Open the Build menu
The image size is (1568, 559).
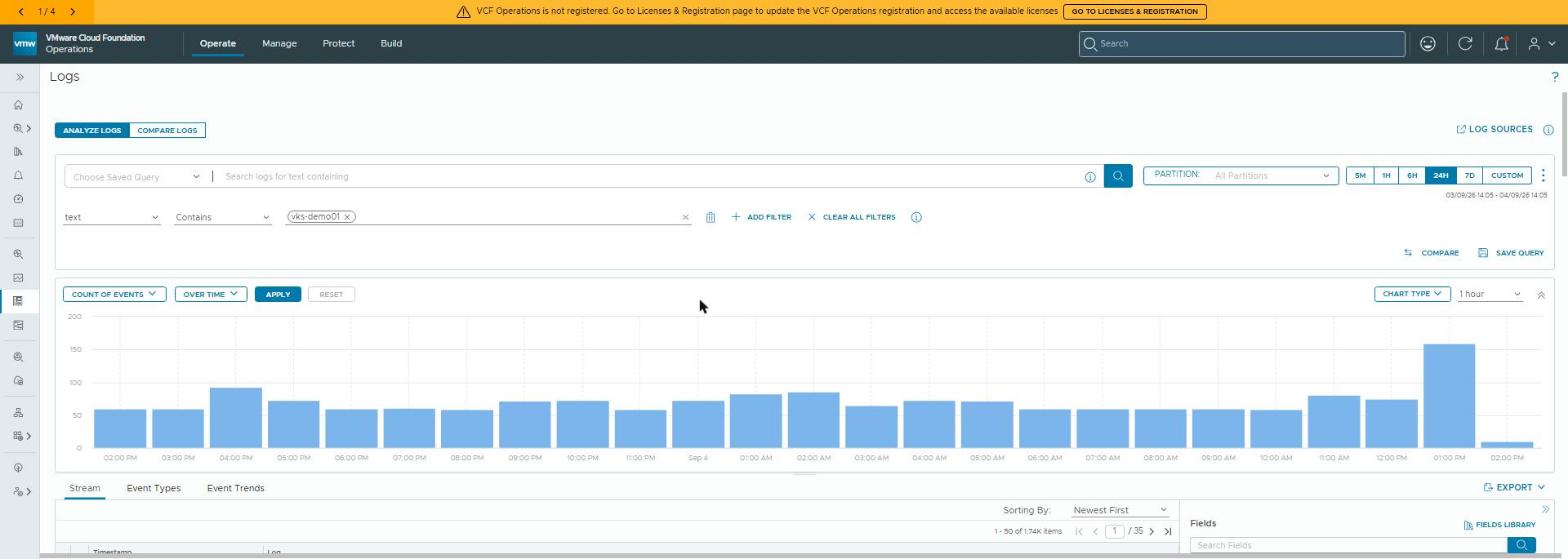tap(391, 43)
